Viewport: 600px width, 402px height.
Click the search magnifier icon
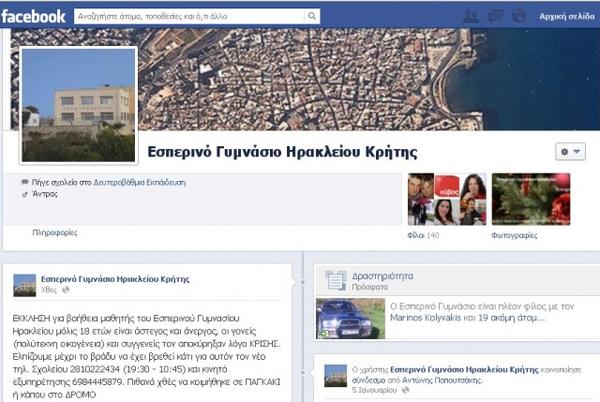click(x=312, y=16)
